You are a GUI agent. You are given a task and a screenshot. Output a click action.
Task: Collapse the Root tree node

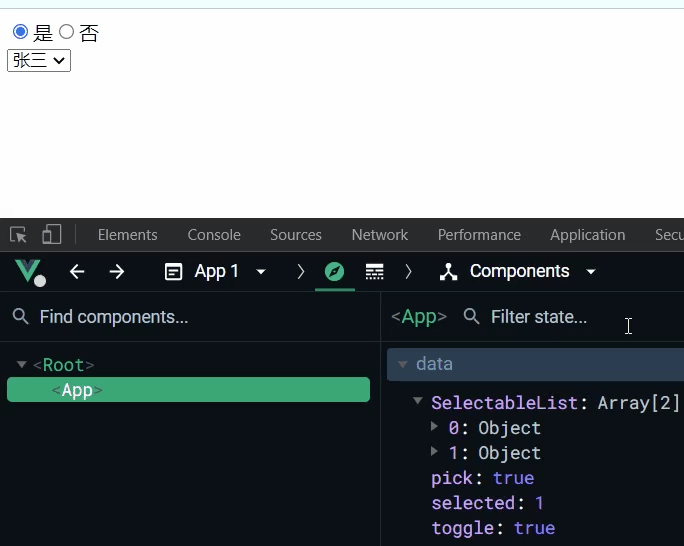tap(22, 365)
